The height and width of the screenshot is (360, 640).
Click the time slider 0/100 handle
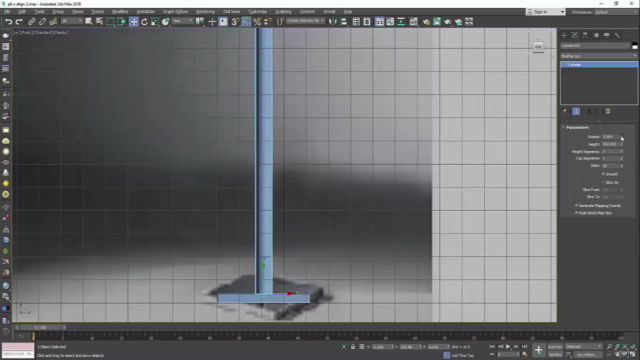click(x=40, y=327)
